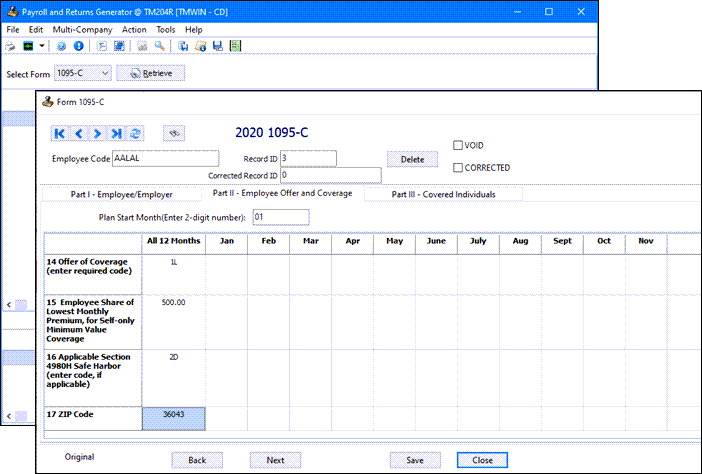Image resolution: width=702 pixels, height=474 pixels.
Task: Click the Plan Start Month input field
Action: coord(281,216)
